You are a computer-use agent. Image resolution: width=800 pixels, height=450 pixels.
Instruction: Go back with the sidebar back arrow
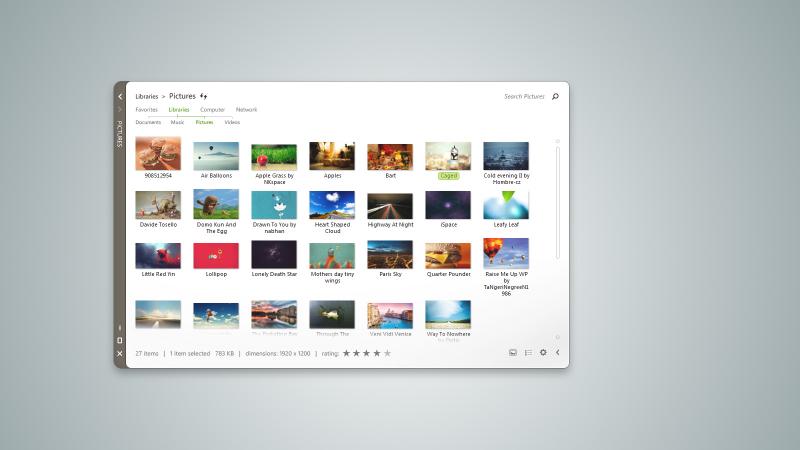(120, 96)
